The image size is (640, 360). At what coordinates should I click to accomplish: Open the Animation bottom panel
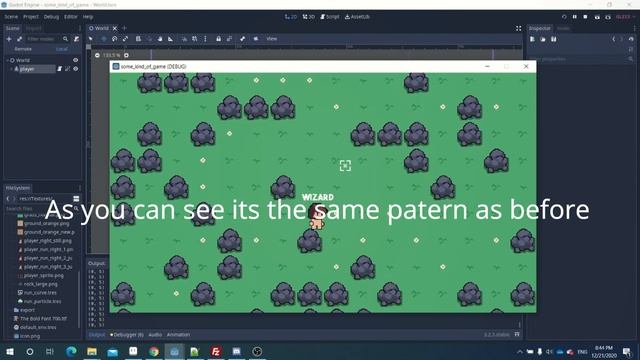click(178, 335)
